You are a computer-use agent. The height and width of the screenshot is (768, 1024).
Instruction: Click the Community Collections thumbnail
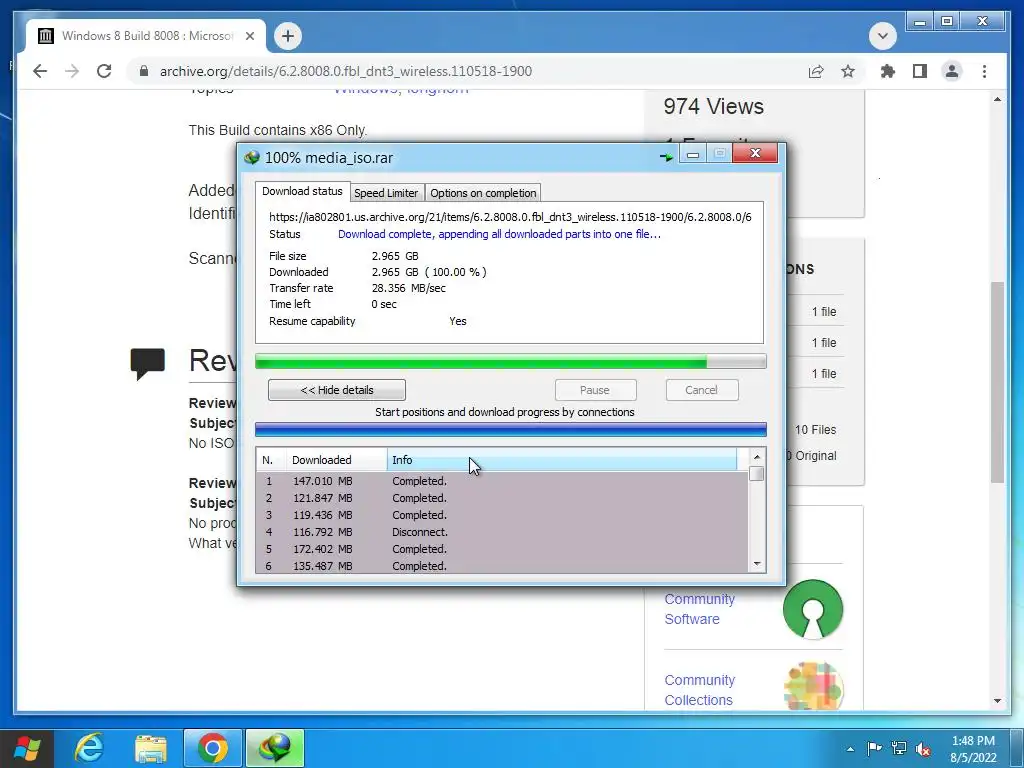coord(813,686)
